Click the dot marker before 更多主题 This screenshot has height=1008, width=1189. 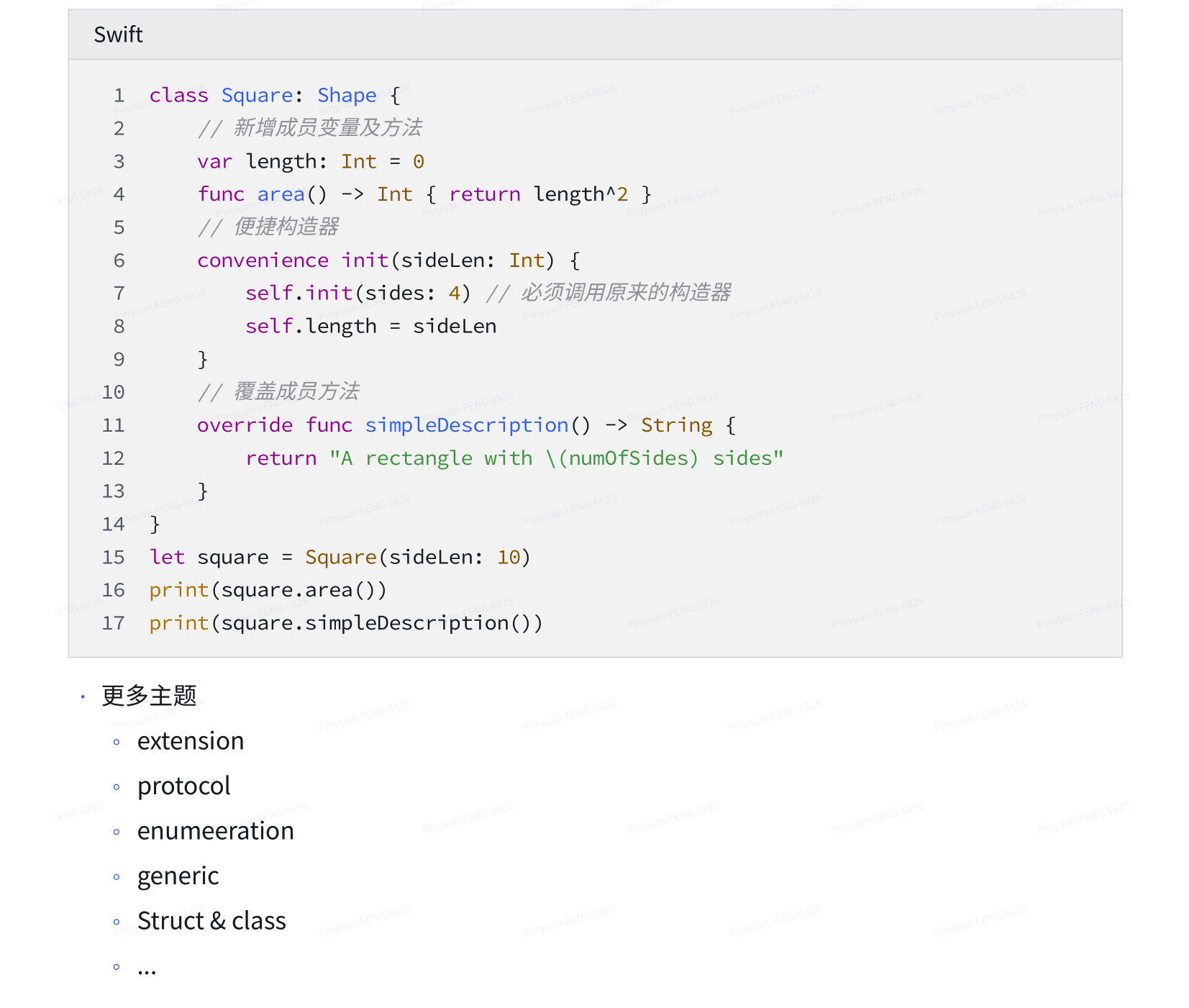(83, 695)
